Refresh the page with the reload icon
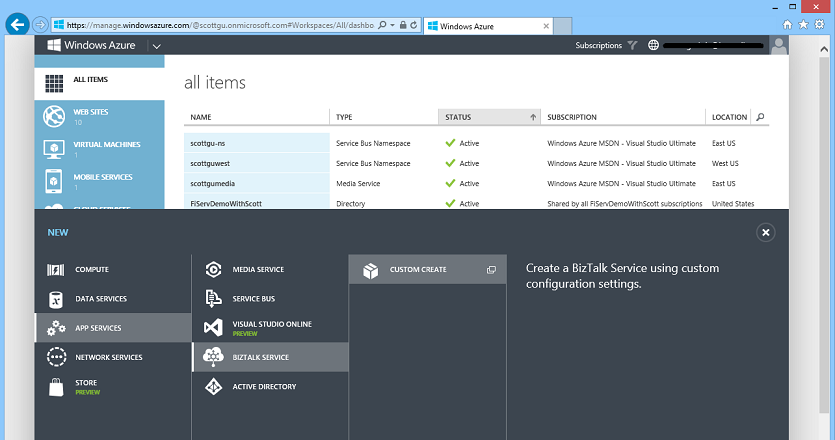This screenshot has width=835, height=440. 413,25
